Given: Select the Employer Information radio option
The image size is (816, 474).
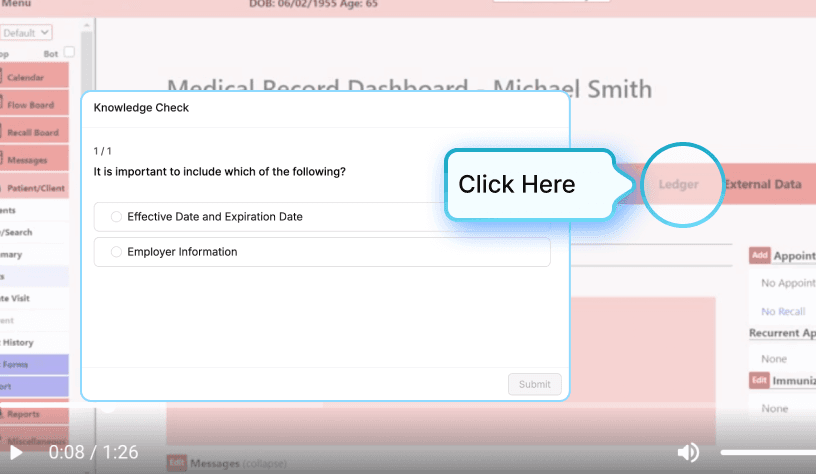Looking at the screenshot, I should pos(322,252).
